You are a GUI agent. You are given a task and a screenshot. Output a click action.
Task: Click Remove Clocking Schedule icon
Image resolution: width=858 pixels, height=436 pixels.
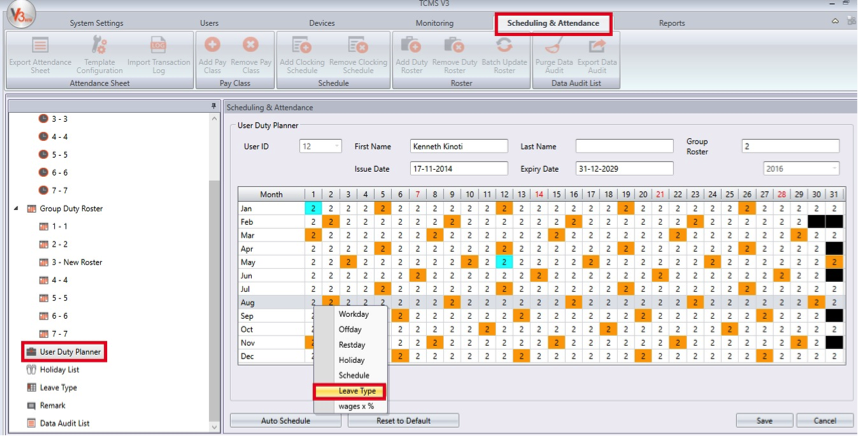(x=358, y=45)
